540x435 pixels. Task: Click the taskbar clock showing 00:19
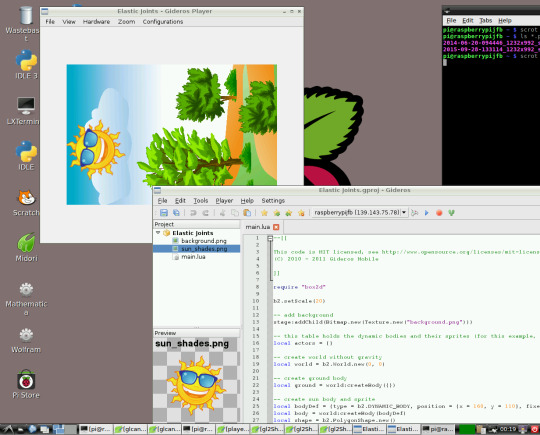click(x=508, y=429)
